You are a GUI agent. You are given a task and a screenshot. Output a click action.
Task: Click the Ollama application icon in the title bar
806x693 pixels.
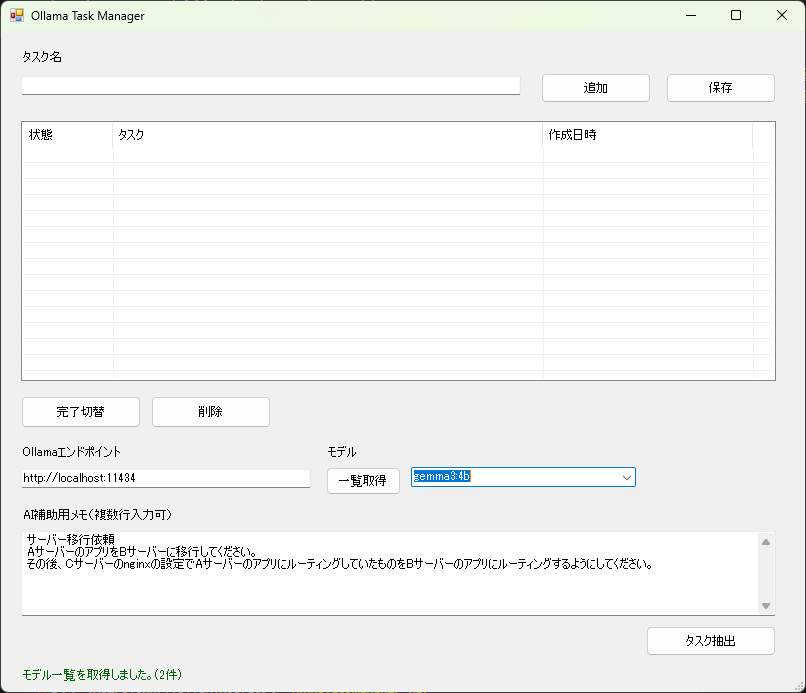[x=17, y=15]
